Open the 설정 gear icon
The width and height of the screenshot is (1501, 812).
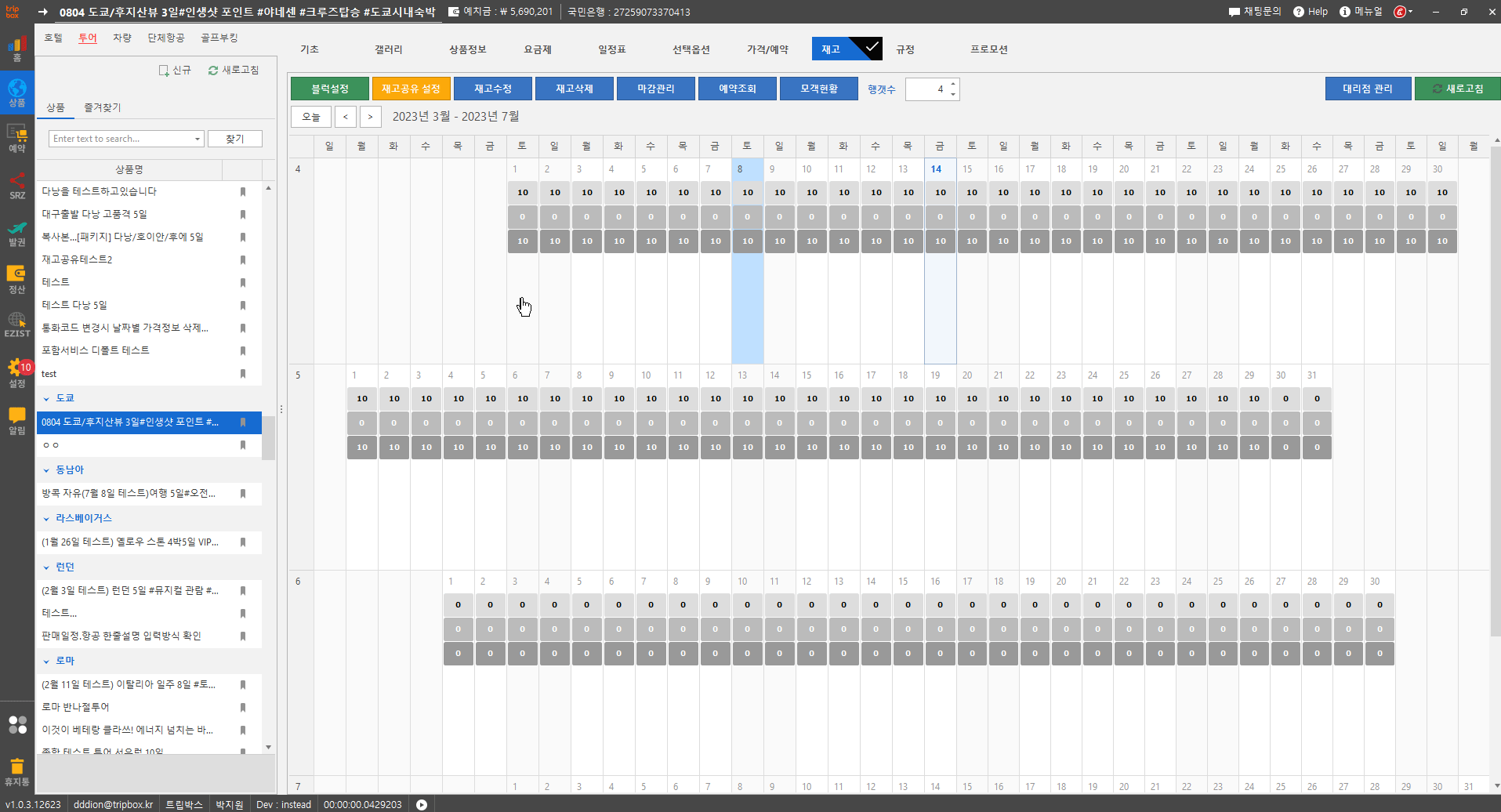click(17, 372)
